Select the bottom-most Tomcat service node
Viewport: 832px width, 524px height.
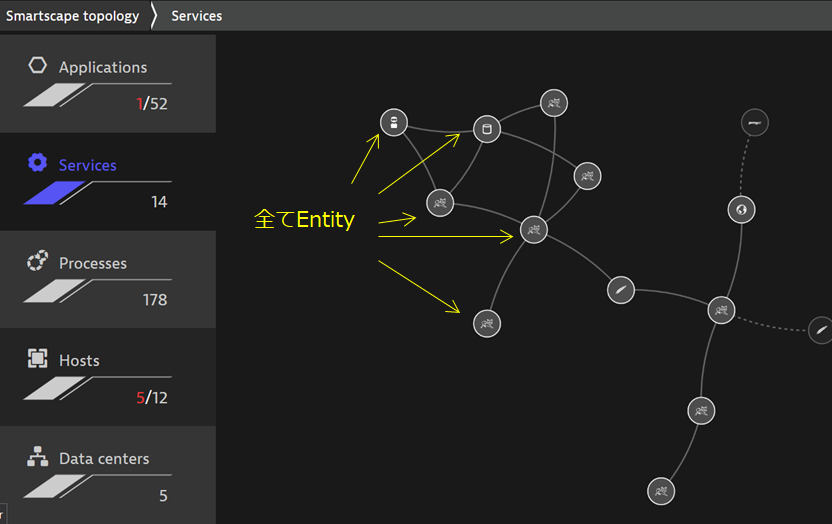(661, 491)
